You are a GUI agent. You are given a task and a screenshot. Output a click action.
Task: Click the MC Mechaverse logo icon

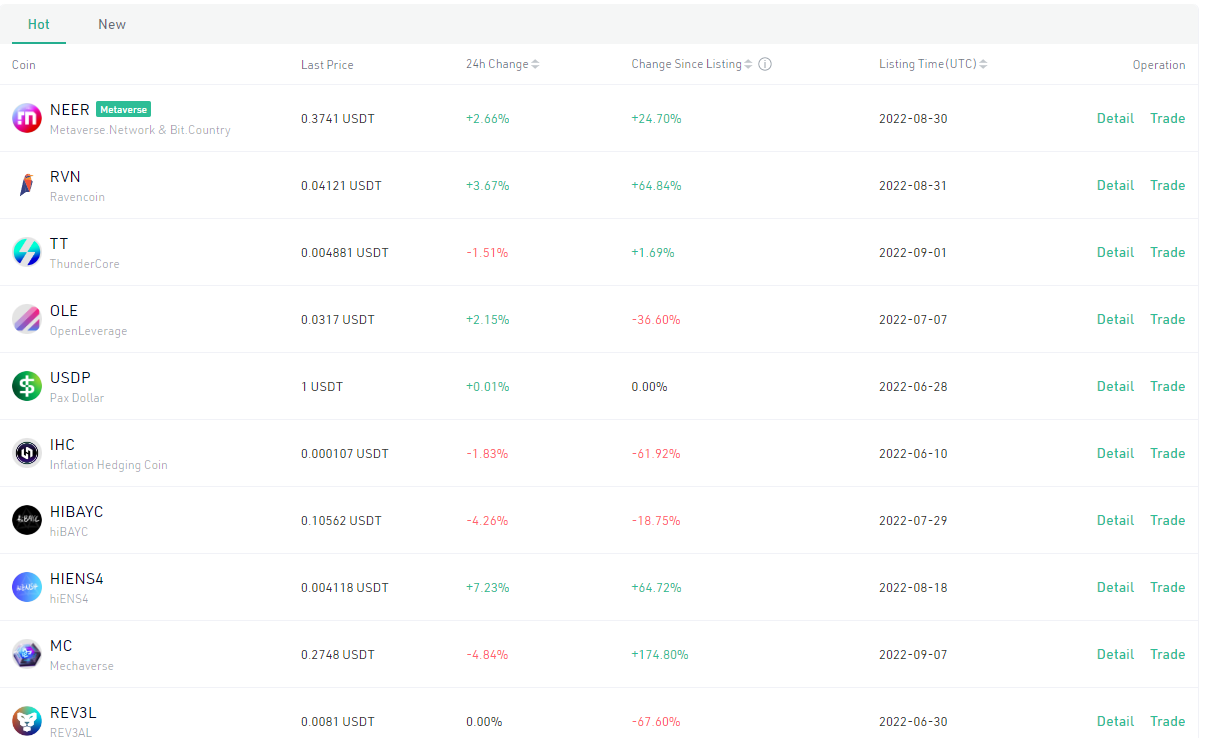(27, 654)
